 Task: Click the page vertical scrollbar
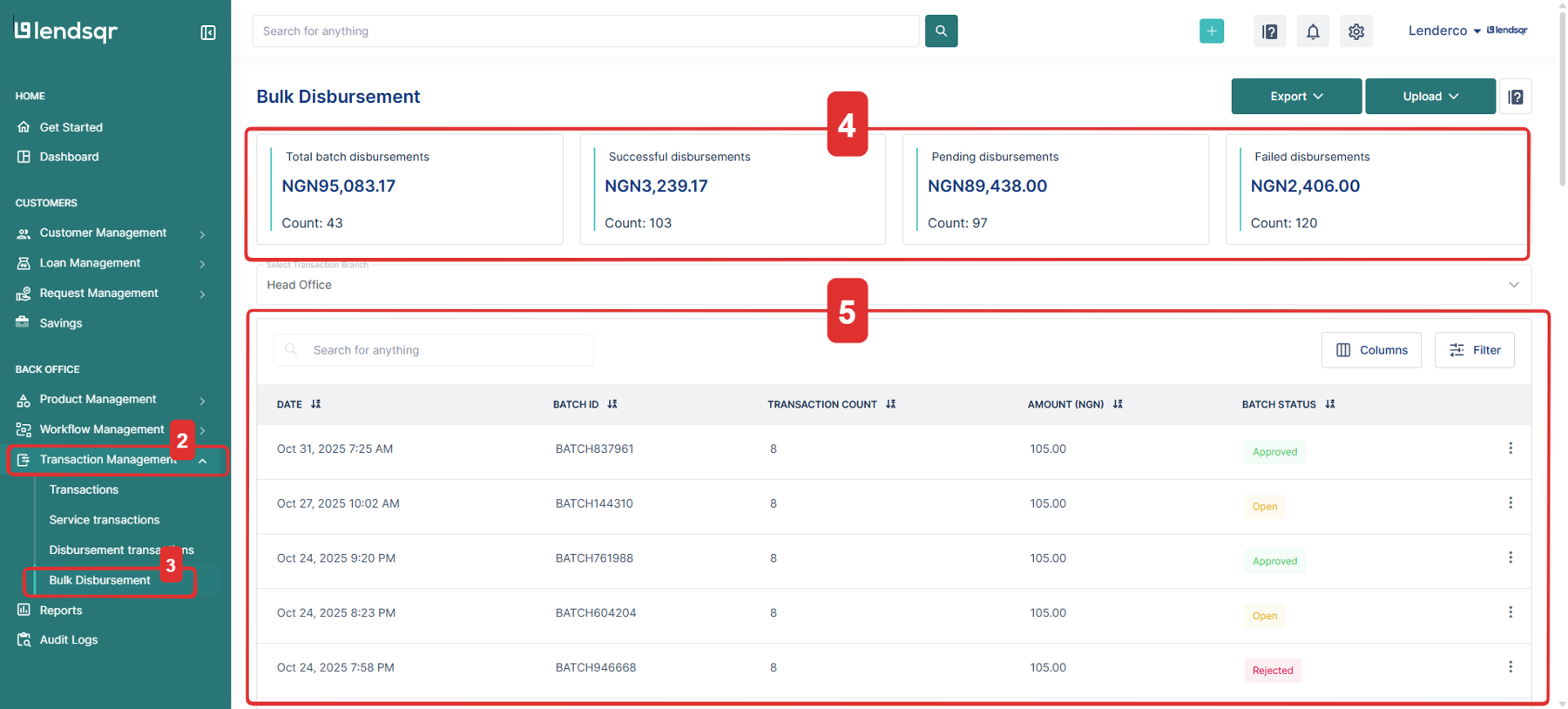[x=1561, y=96]
